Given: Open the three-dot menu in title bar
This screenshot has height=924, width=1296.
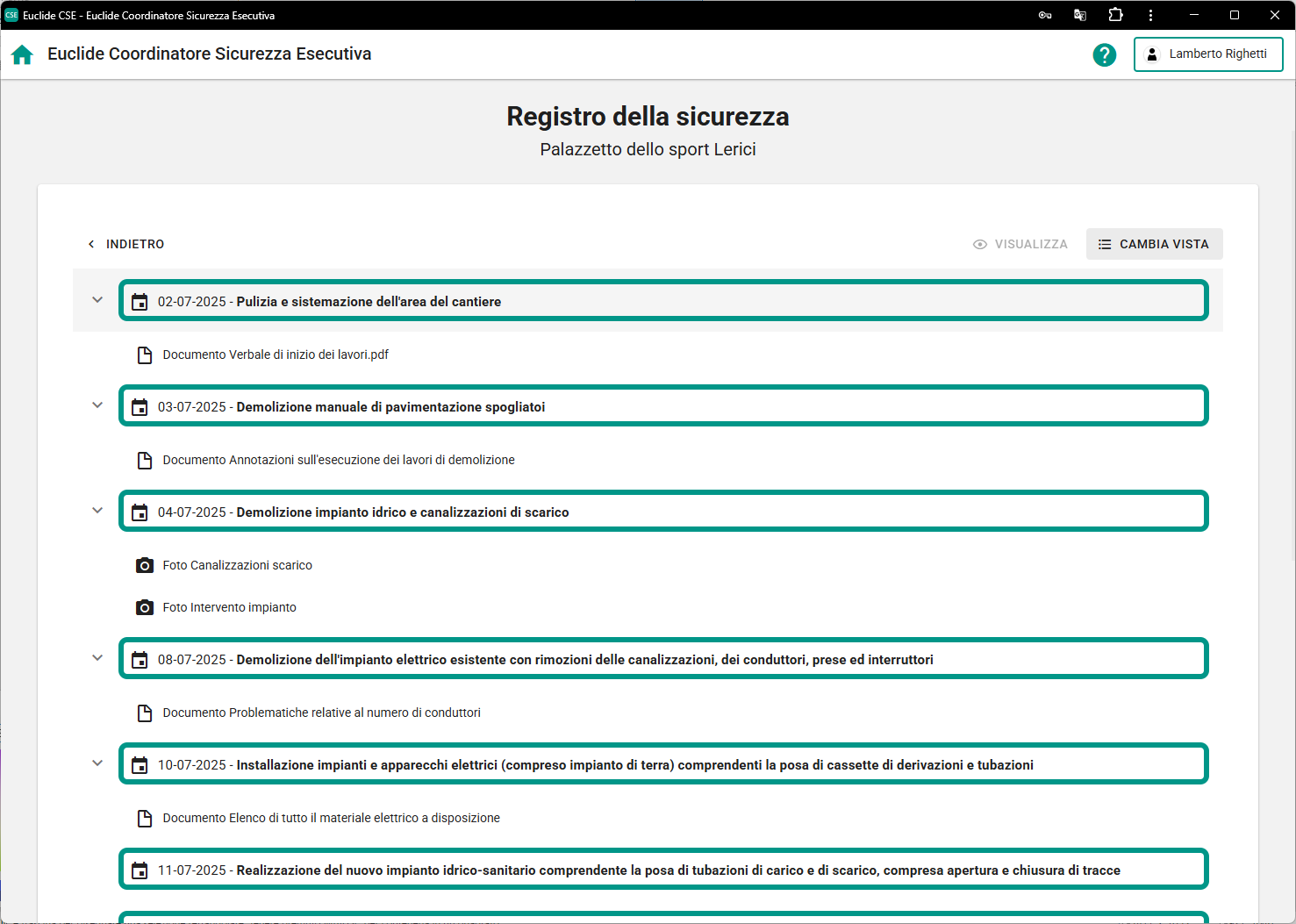Looking at the screenshot, I should tap(1150, 15).
